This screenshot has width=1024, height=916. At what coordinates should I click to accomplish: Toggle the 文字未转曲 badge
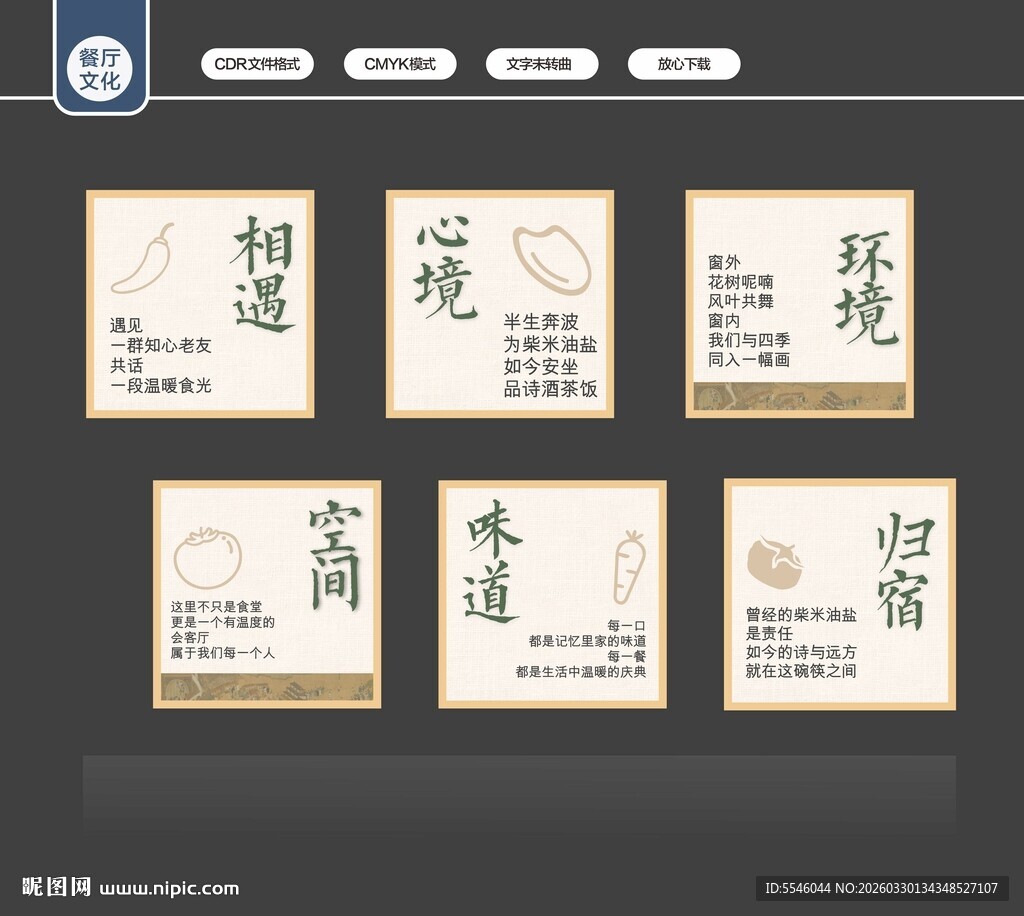542,63
